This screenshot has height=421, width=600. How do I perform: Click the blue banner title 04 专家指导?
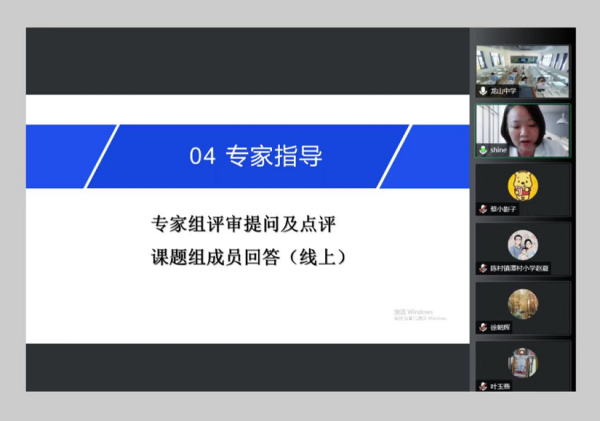tap(256, 157)
